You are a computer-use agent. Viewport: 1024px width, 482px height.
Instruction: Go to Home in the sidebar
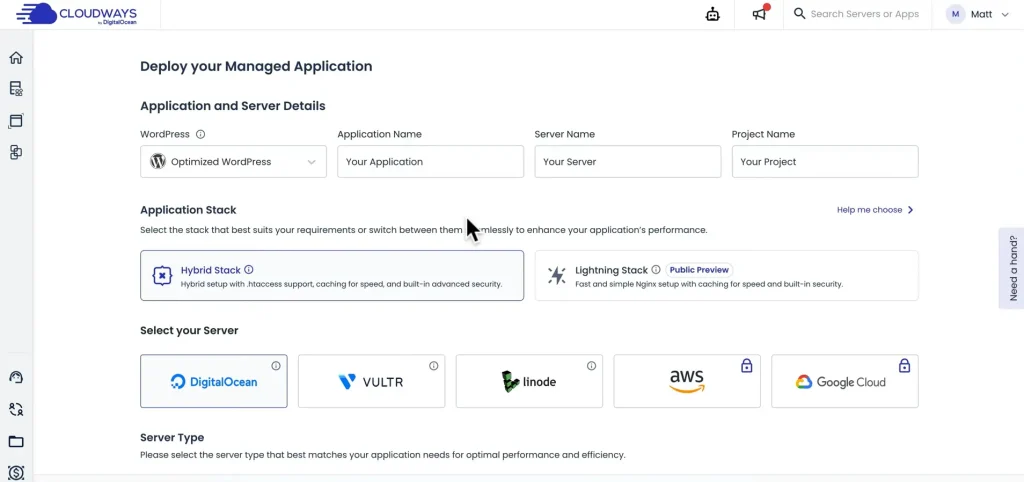16,57
